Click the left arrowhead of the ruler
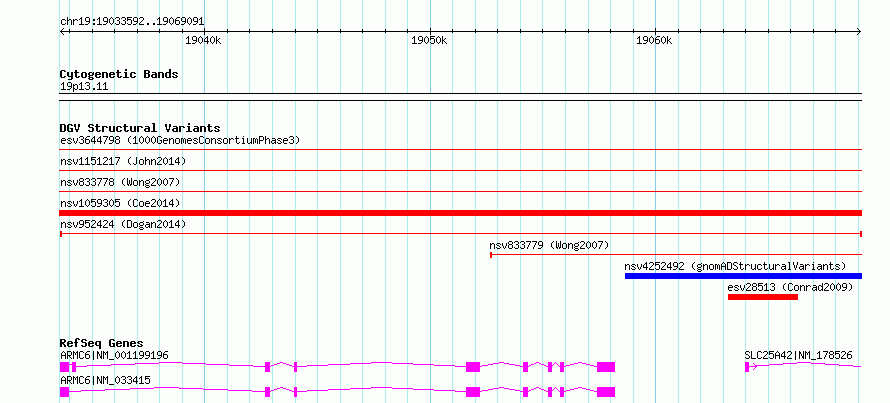This screenshot has height=403, width=890. coord(62,32)
